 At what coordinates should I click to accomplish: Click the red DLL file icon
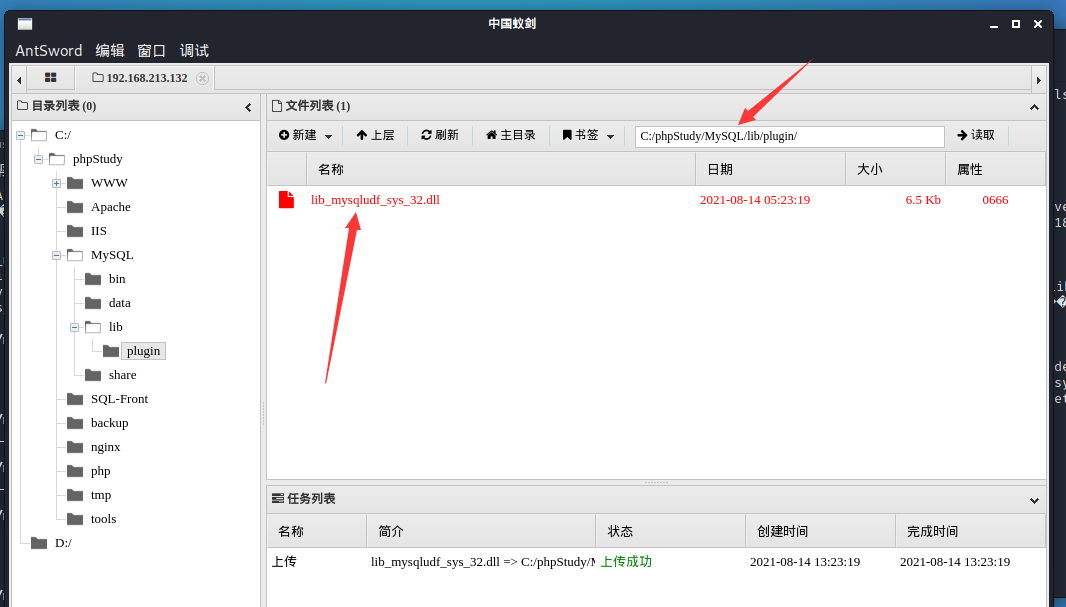[286, 200]
